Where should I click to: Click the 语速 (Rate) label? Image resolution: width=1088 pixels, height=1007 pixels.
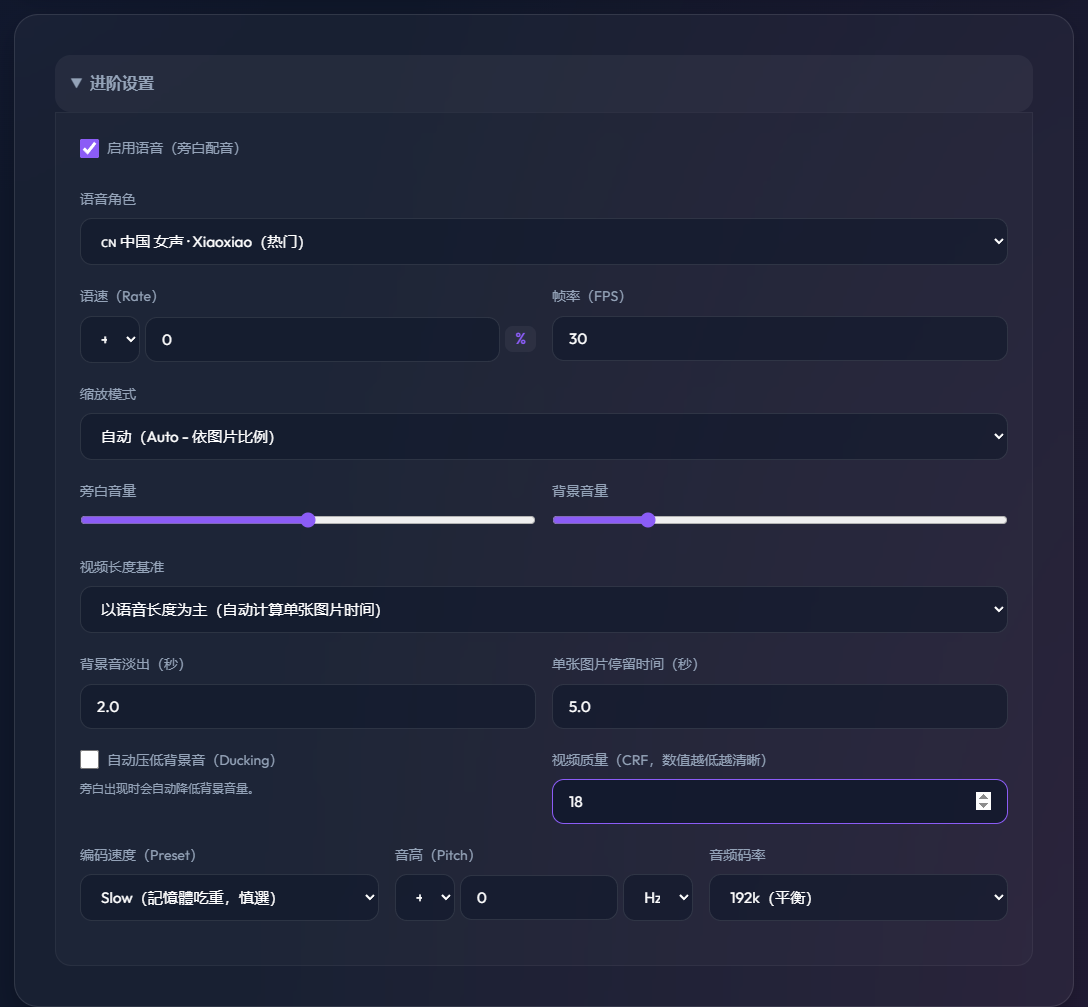click(119, 296)
